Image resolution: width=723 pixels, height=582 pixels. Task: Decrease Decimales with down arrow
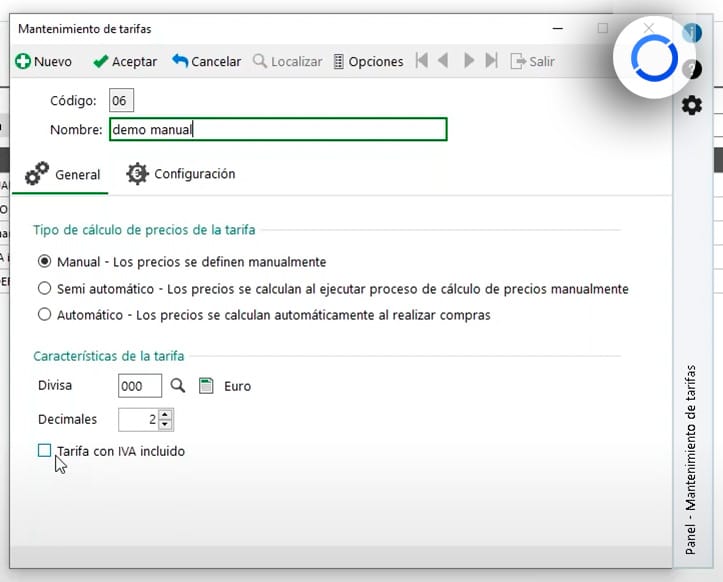coord(165,425)
